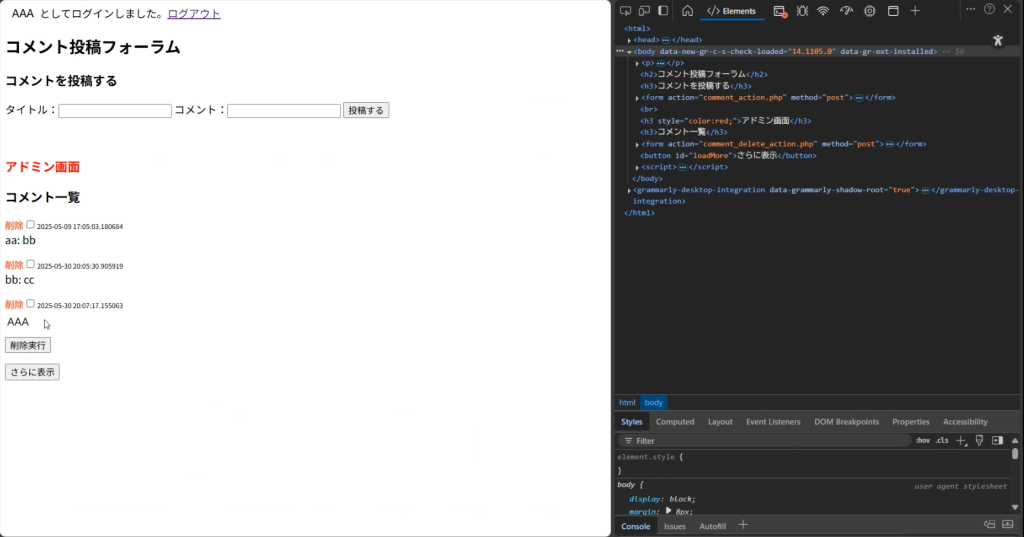
Task: Open the Accessibility tab in Styles pane
Action: pyautogui.click(x=965, y=422)
